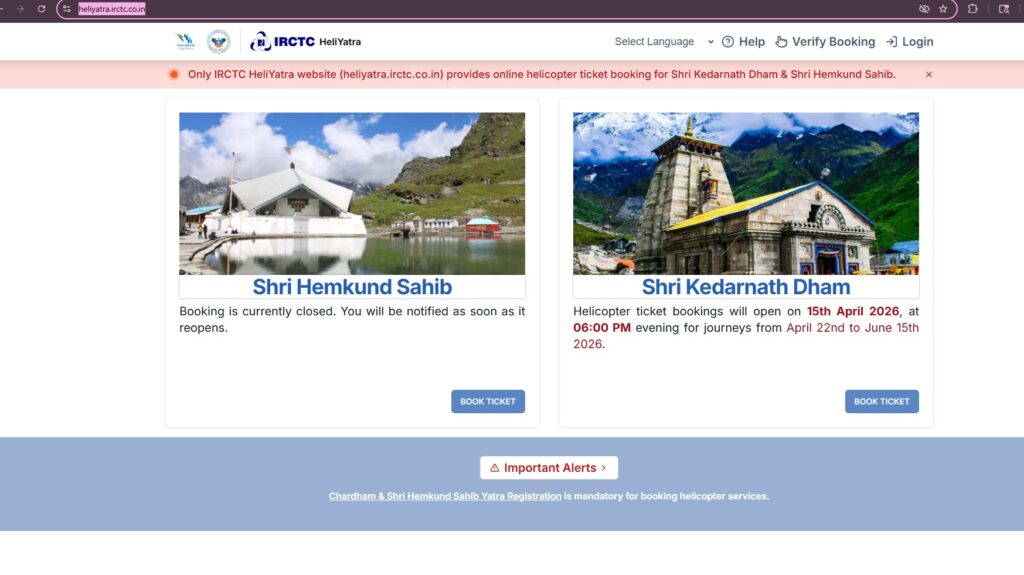Image resolution: width=1024 pixels, height=575 pixels.
Task: Open browser extensions puzzle icon
Action: click(972, 9)
